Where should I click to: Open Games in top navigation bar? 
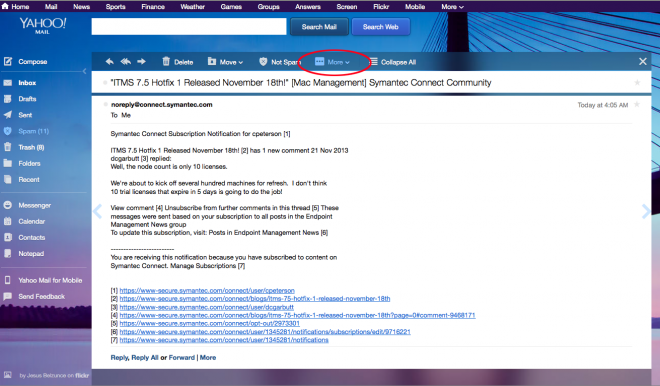click(x=231, y=6)
